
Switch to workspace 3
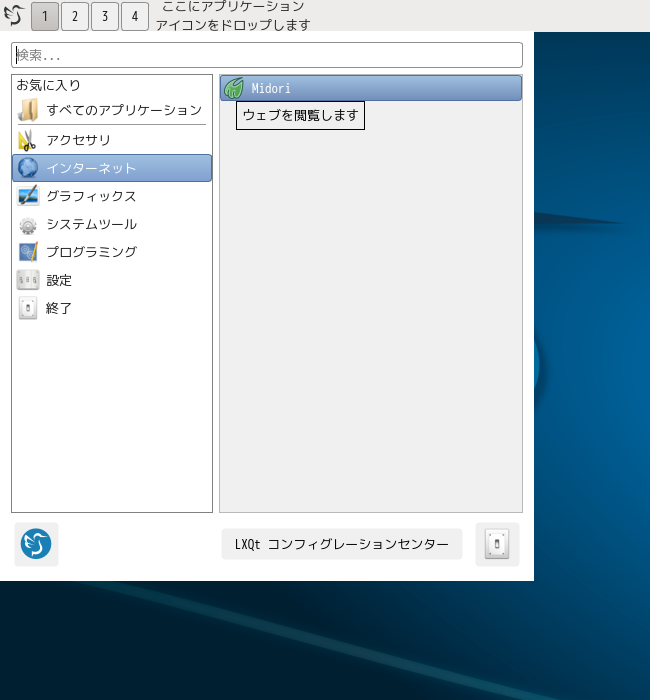[105, 16]
